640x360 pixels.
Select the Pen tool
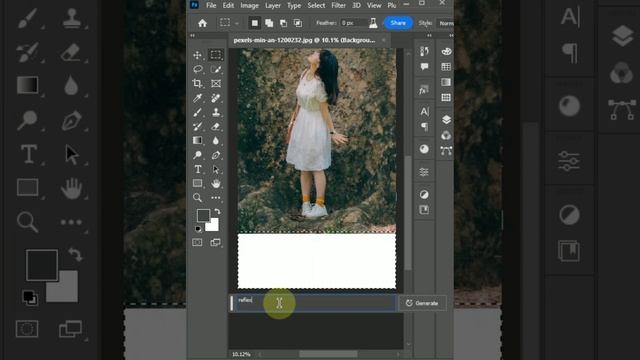click(216, 155)
